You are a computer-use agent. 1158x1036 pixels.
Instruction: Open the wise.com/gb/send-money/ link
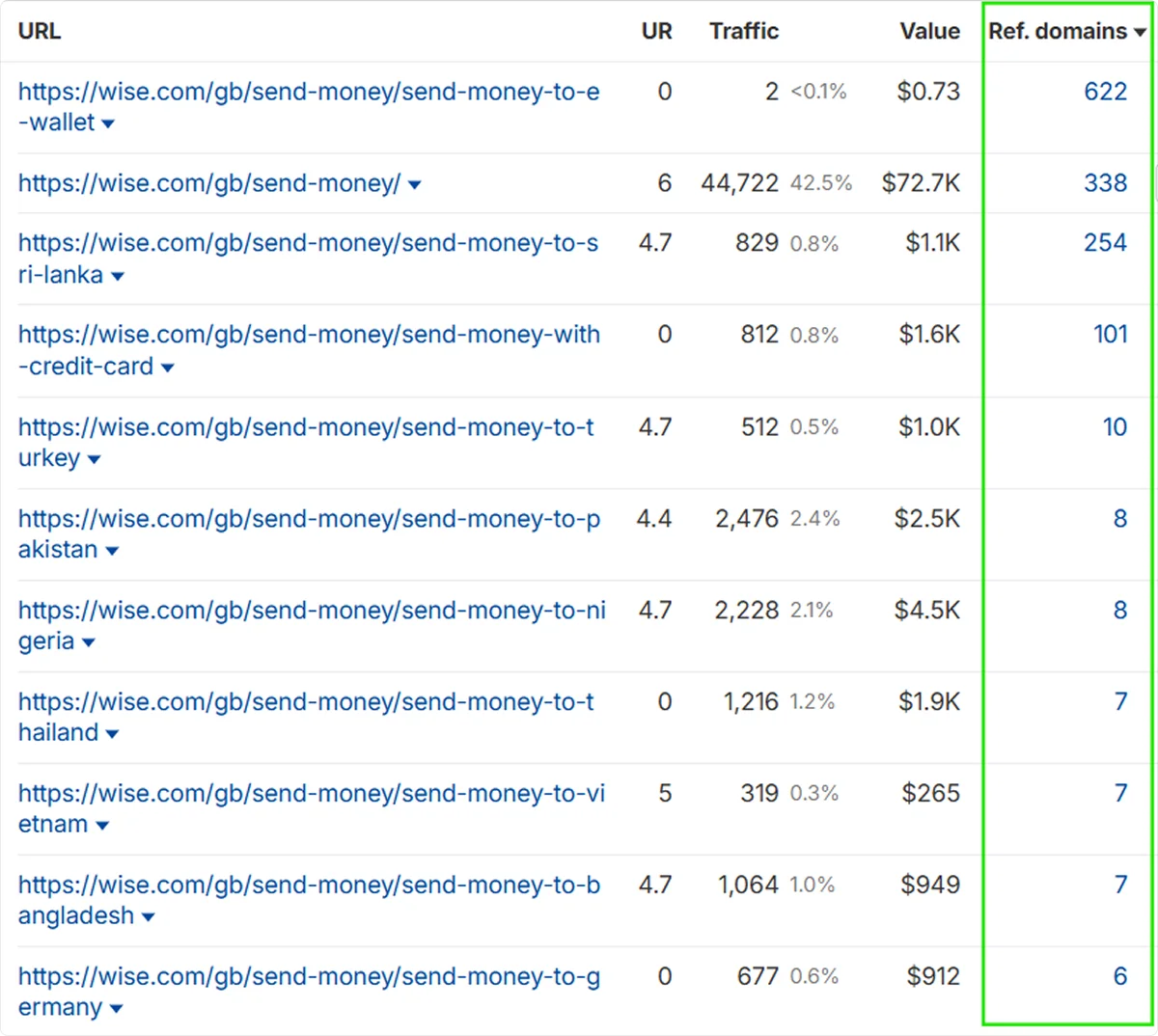click(209, 183)
